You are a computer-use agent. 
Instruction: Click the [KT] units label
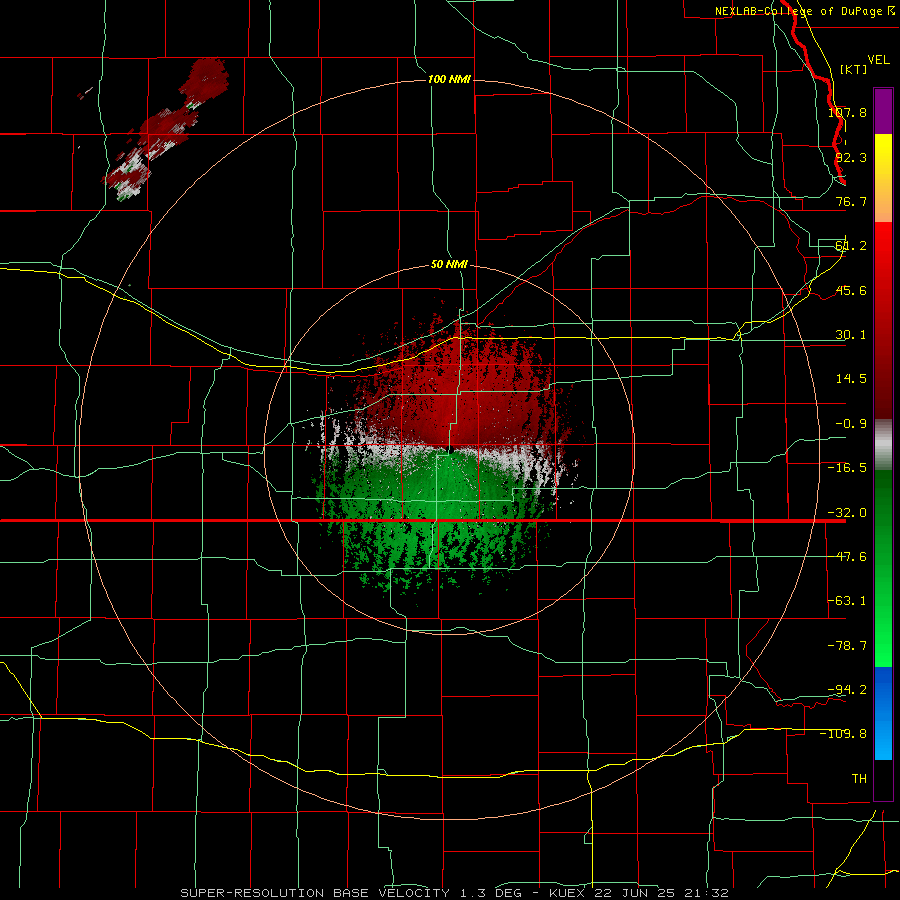pos(854,69)
